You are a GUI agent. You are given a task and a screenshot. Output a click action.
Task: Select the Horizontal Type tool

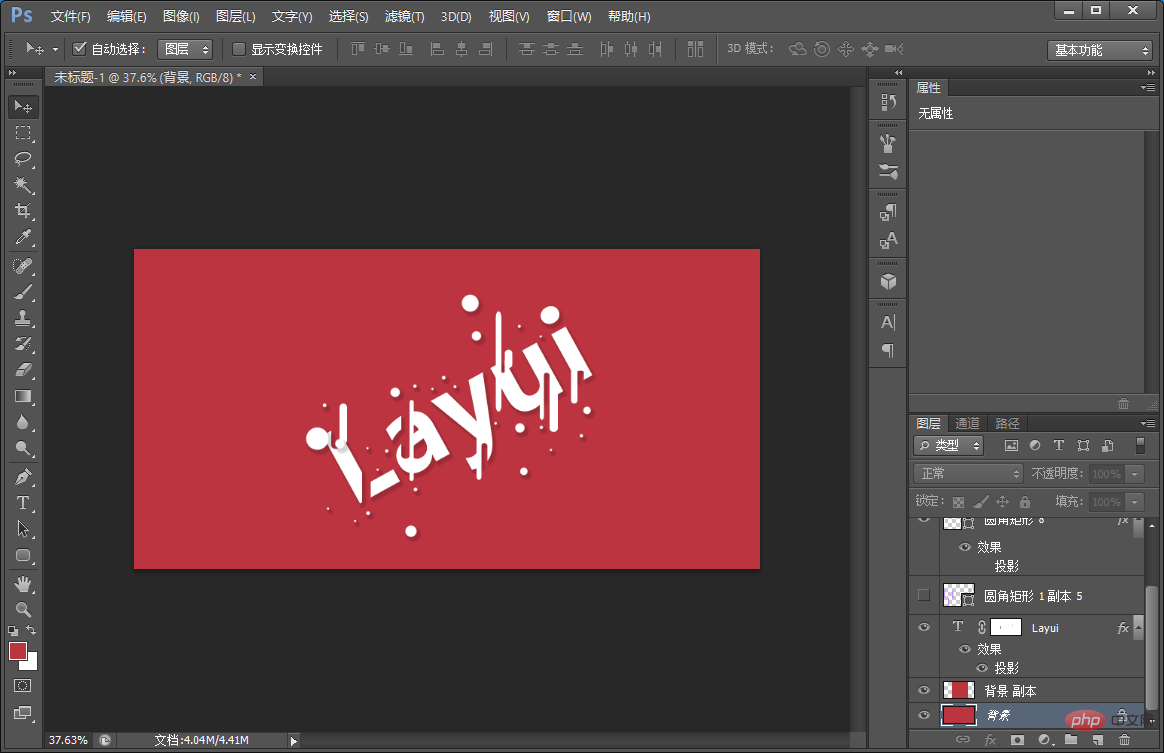click(23, 503)
